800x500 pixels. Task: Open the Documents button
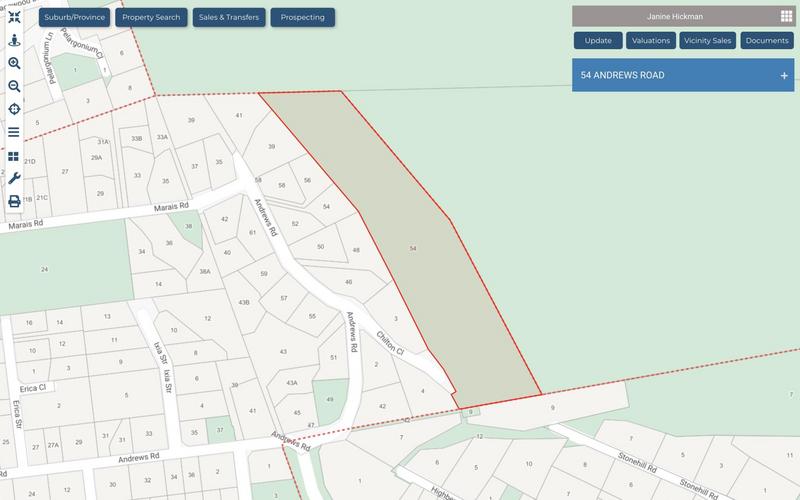(x=766, y=41)
